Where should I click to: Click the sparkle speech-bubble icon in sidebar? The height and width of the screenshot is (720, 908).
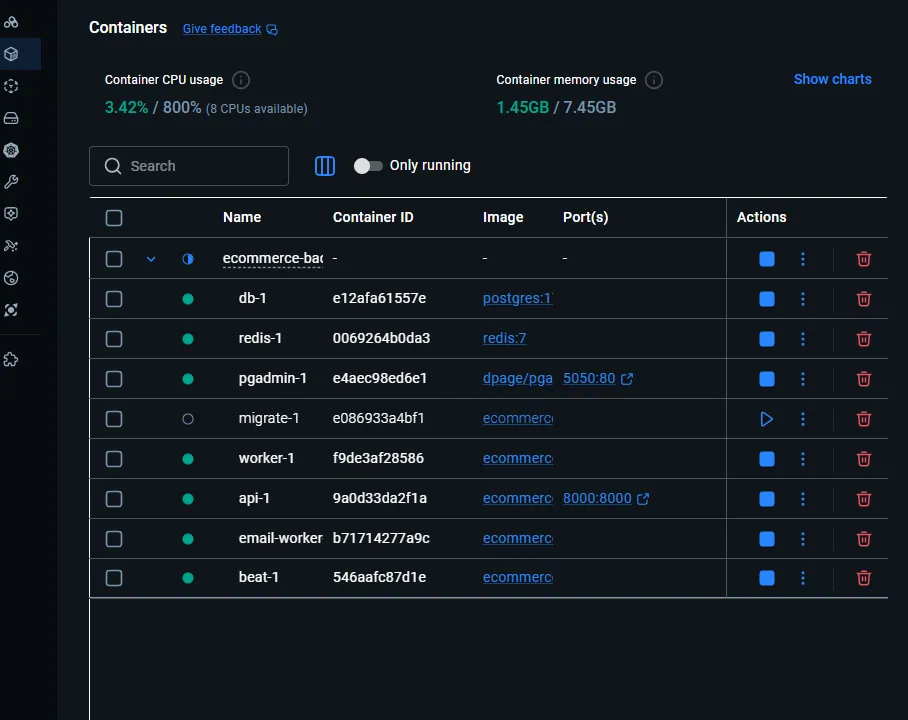(x=12, y=214)
